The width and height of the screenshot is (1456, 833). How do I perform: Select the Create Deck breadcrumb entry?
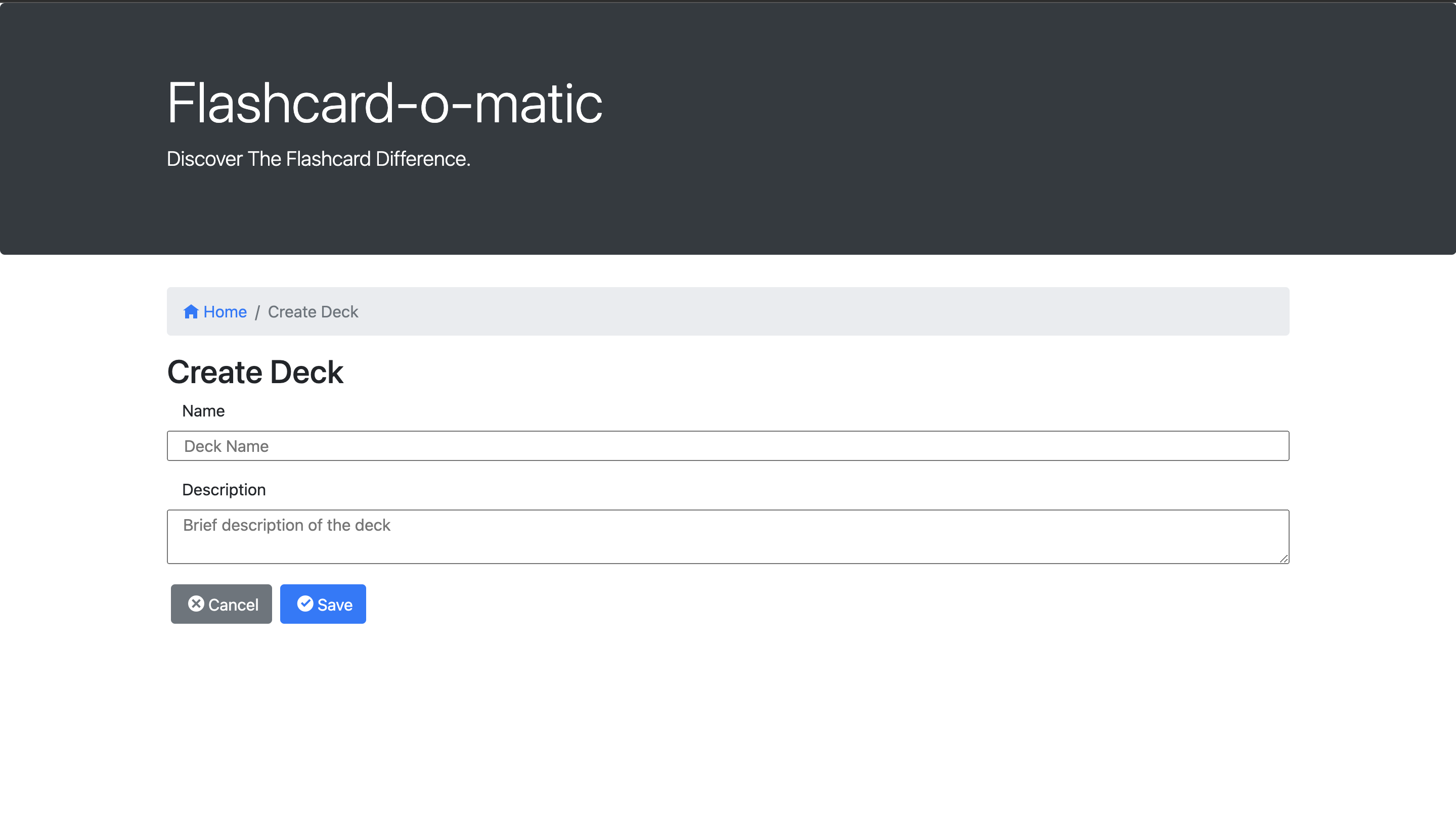tap(313, 311)
